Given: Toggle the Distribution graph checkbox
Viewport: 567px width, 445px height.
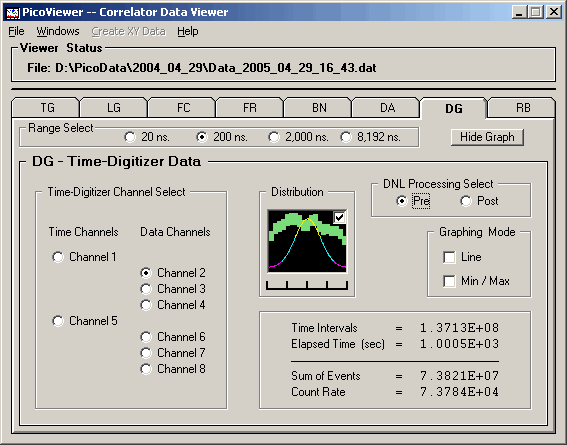Looking at the screenshot, I should (340, 218).
